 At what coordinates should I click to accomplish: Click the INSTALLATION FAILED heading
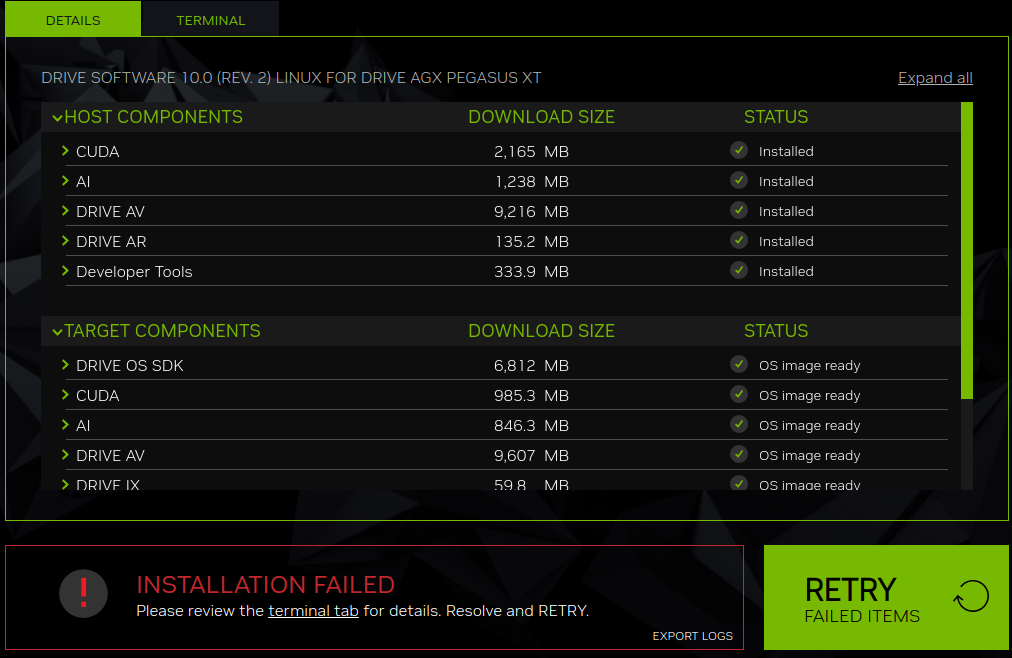(x=265, y=584)
